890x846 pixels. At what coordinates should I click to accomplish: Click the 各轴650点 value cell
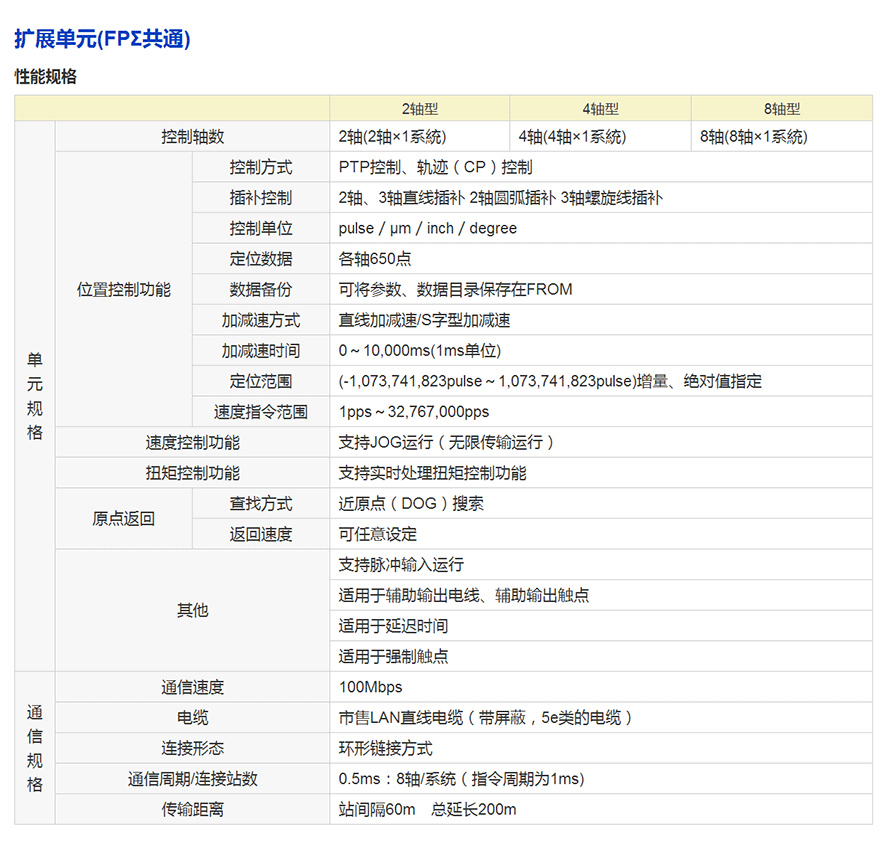[x=375, y=259]
